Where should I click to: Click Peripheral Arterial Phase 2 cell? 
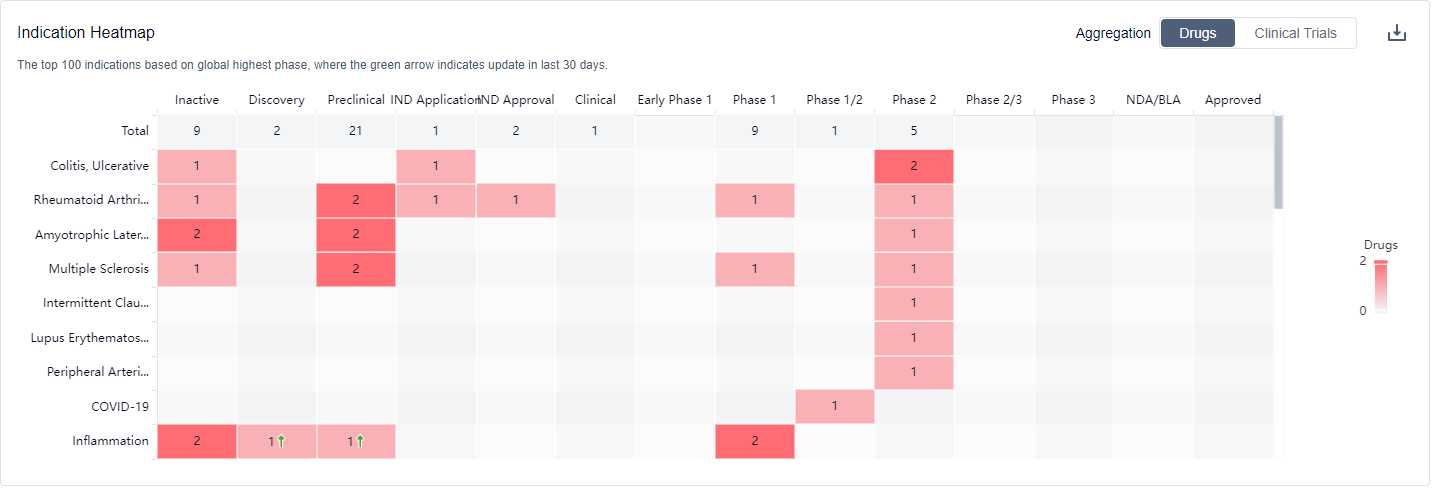pos(914,372)
